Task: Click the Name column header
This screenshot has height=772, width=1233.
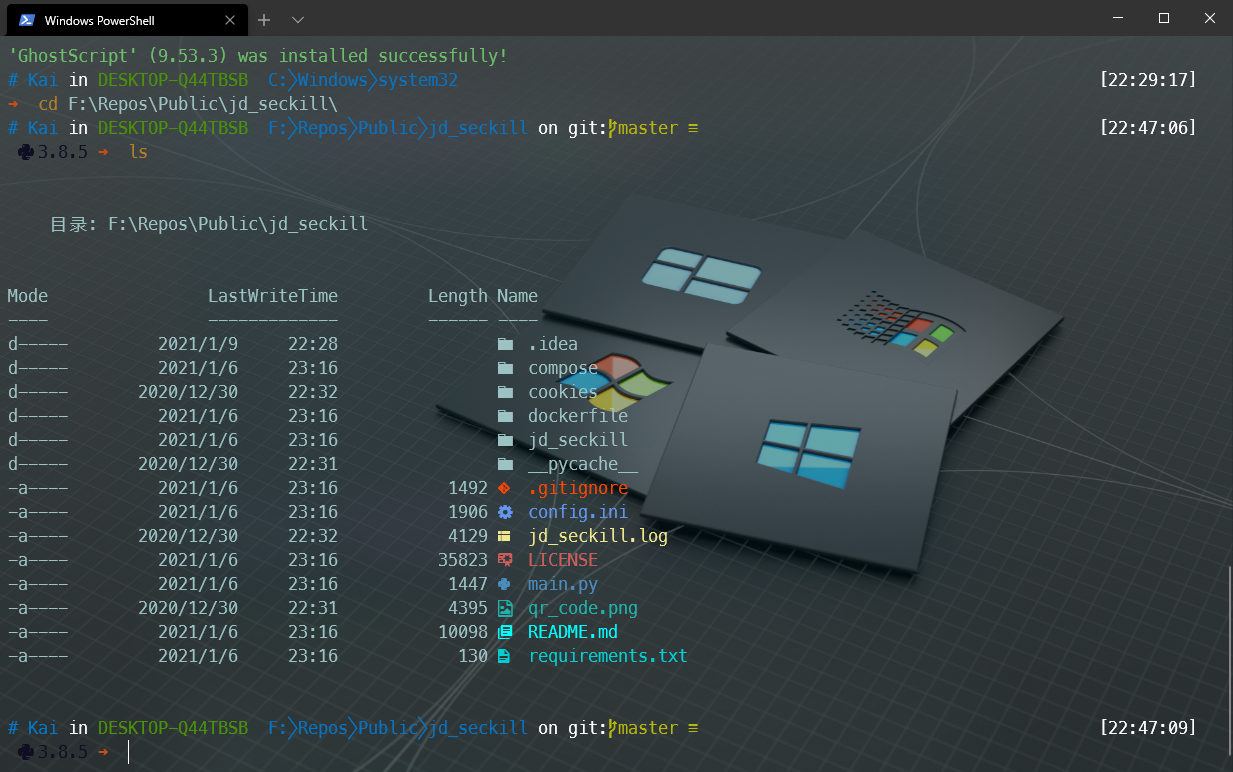Action: coord(518,296)
